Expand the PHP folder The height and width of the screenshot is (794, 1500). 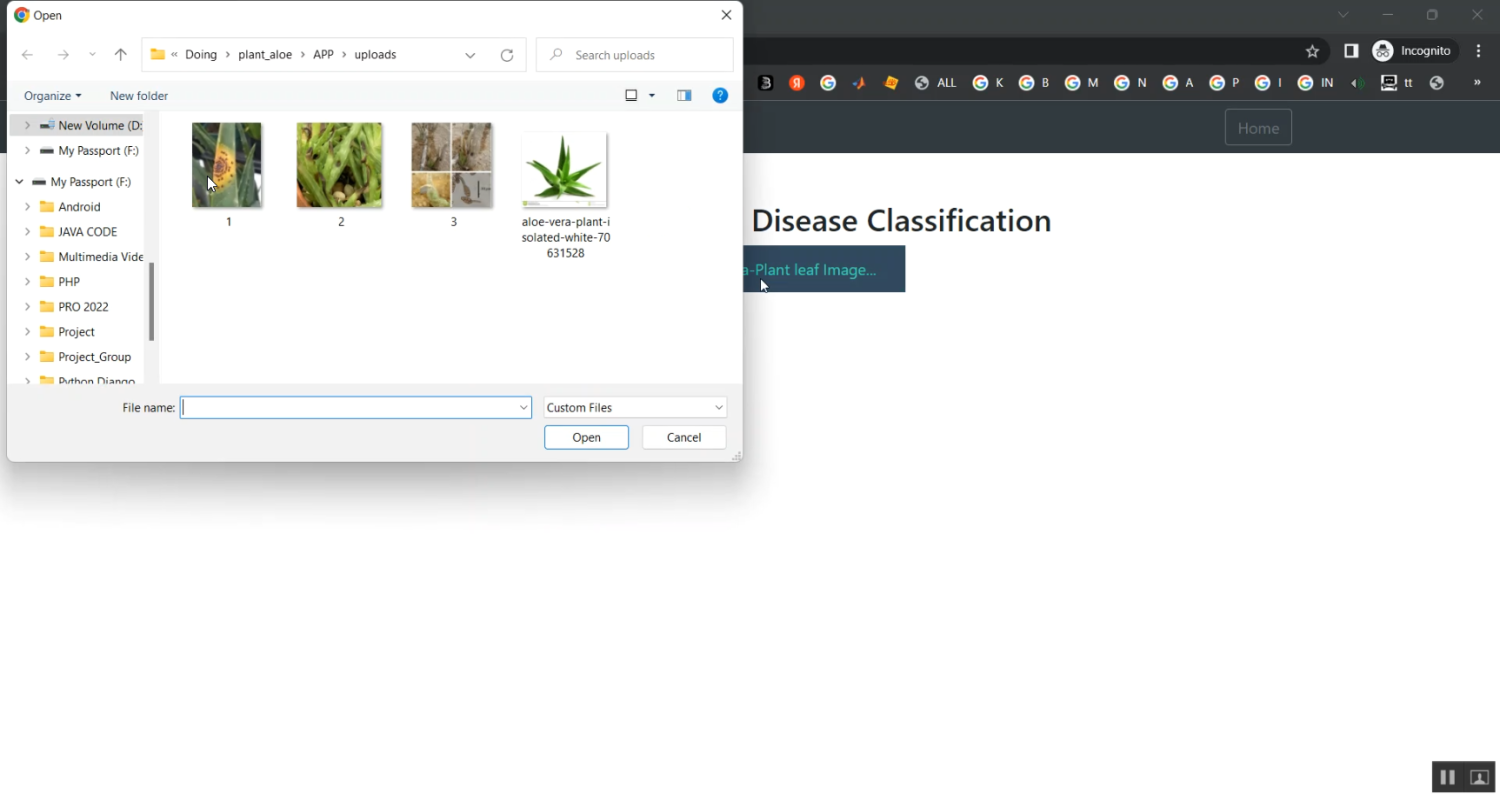click(27, 282)
